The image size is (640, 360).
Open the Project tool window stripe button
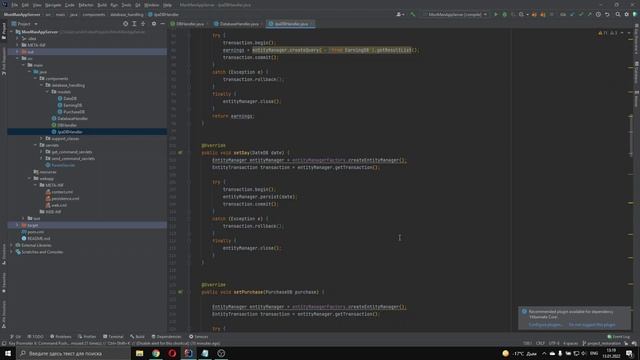point(4,31)
